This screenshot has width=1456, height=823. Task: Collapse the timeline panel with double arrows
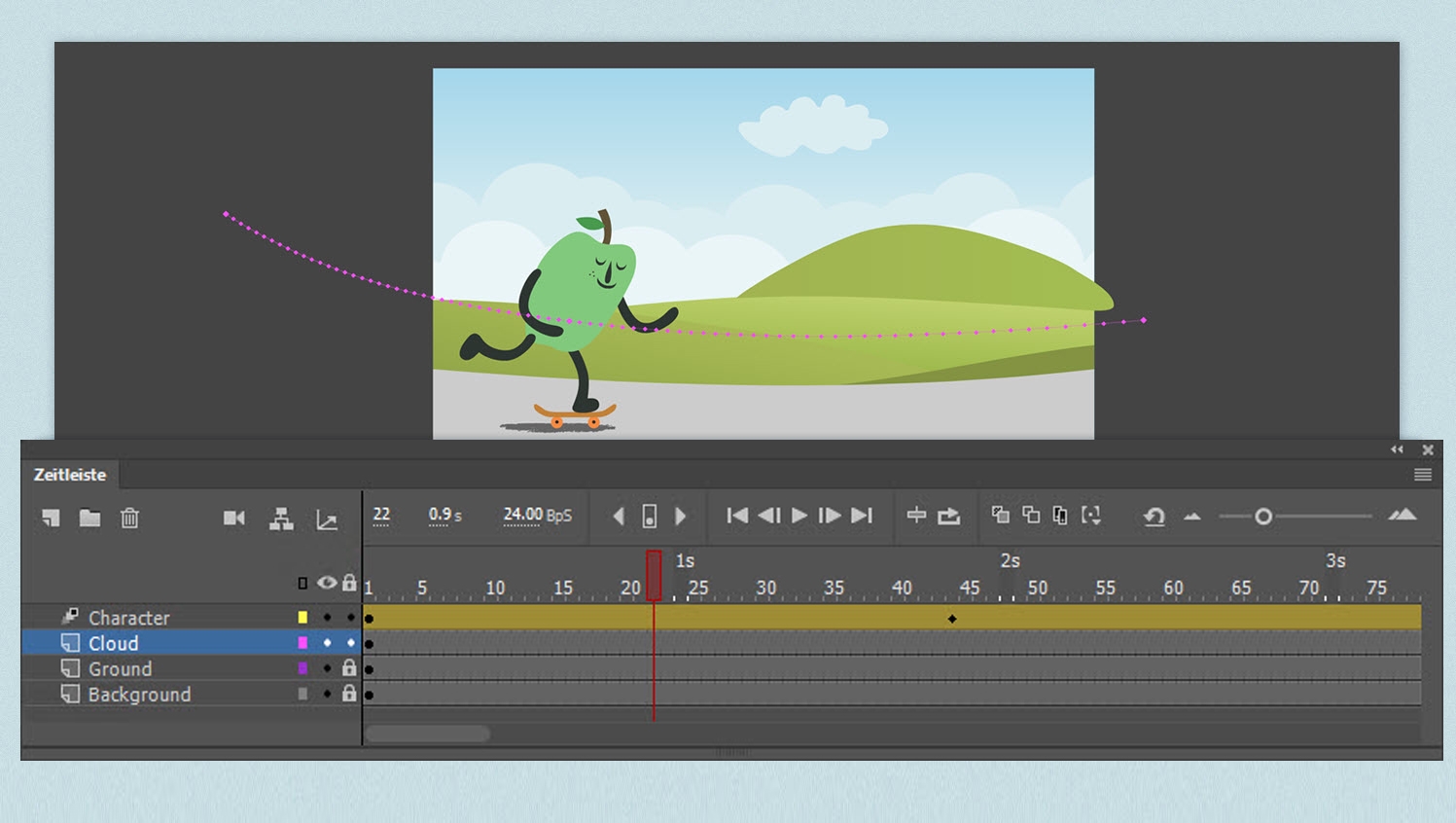point(1398,449)
